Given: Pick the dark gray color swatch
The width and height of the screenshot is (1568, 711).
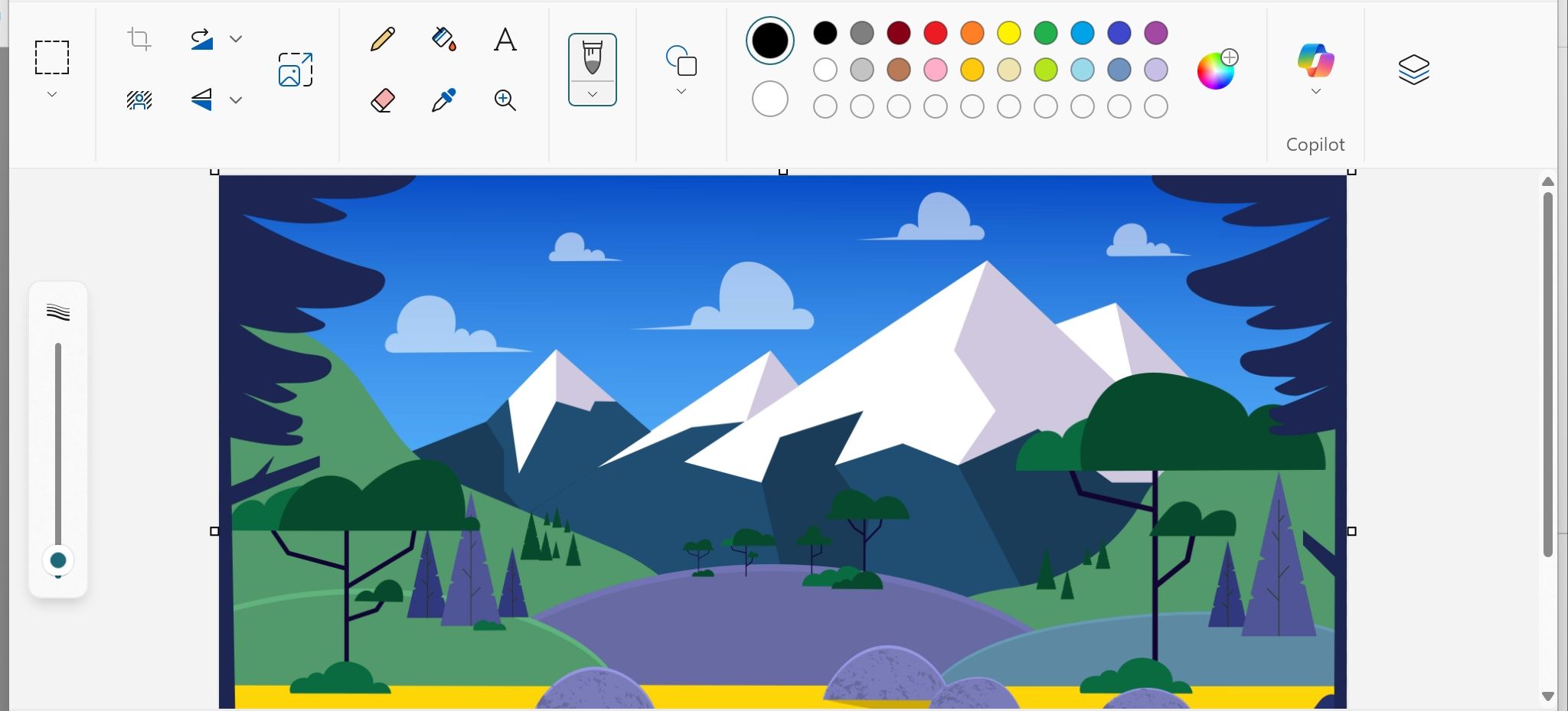Looking at the screenshot, I should [862, 33].
